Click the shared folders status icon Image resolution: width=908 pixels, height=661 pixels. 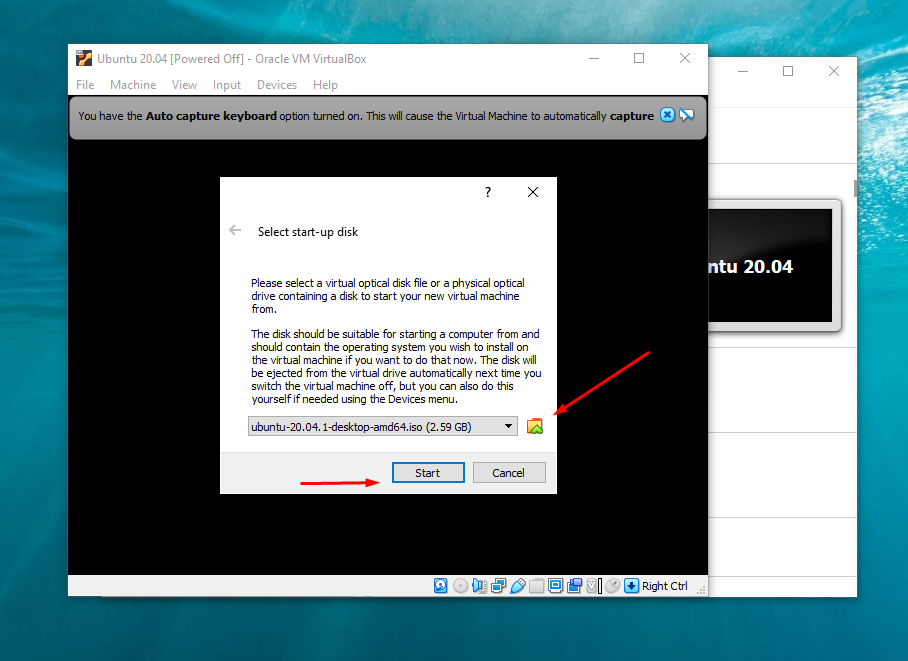coord(534,585)
